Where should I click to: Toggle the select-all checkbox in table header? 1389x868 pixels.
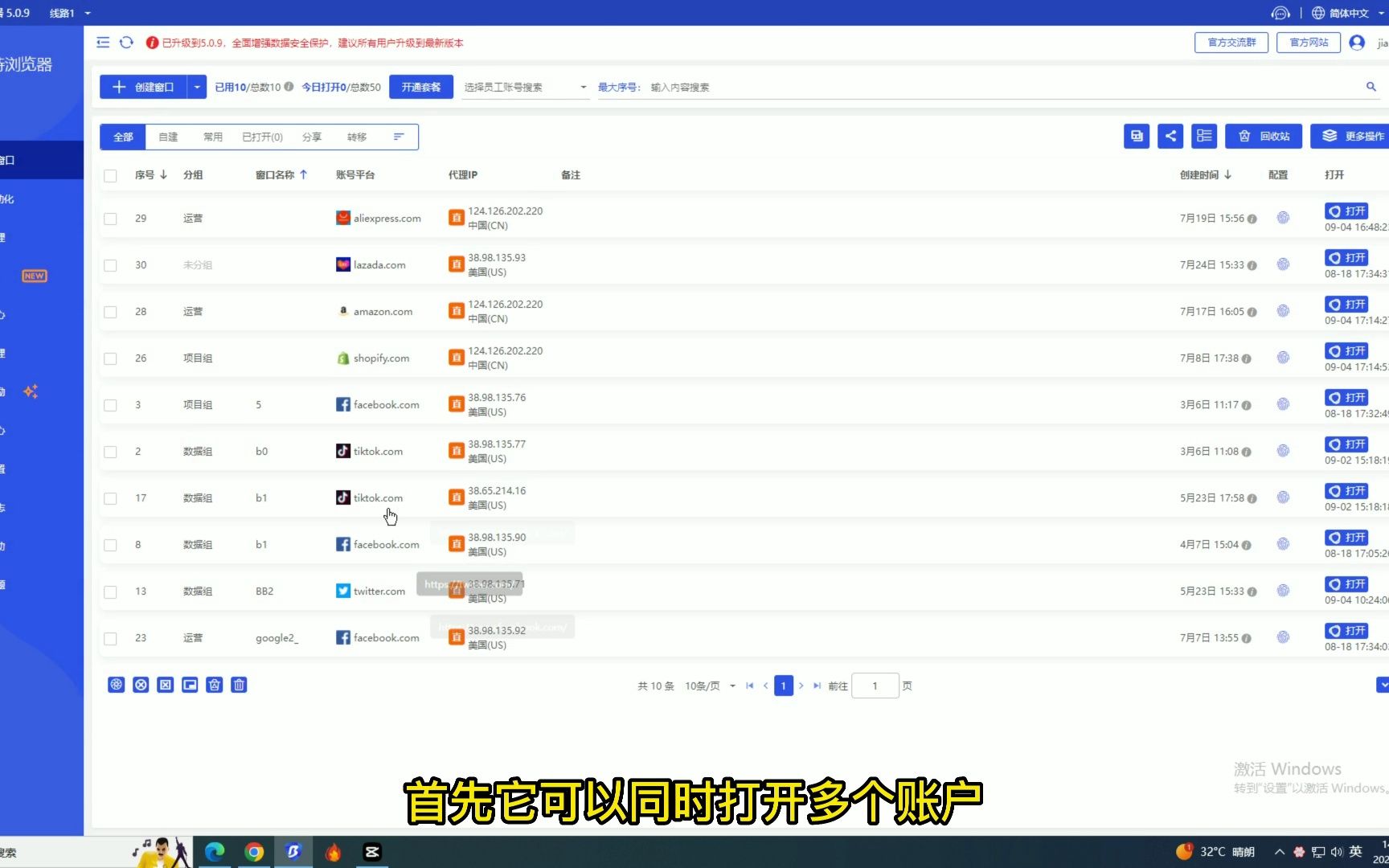pyautogui.click(x=110, y=175)
